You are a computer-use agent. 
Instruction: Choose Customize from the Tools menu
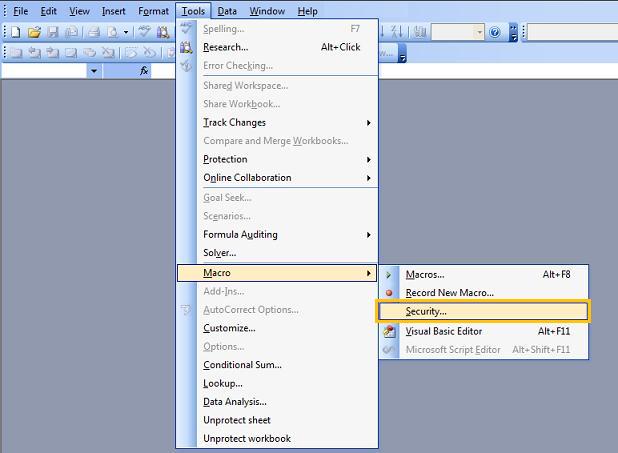click(229, 328)
